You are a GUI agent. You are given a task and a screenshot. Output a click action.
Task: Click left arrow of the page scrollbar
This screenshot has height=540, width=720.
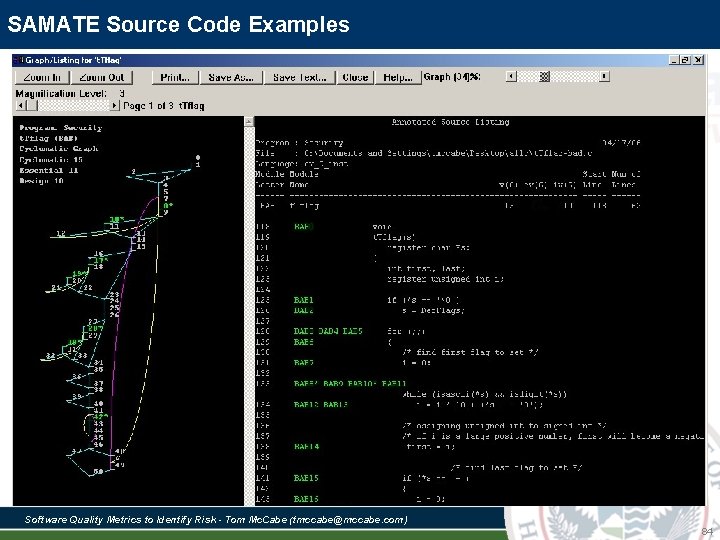point(21,106)
